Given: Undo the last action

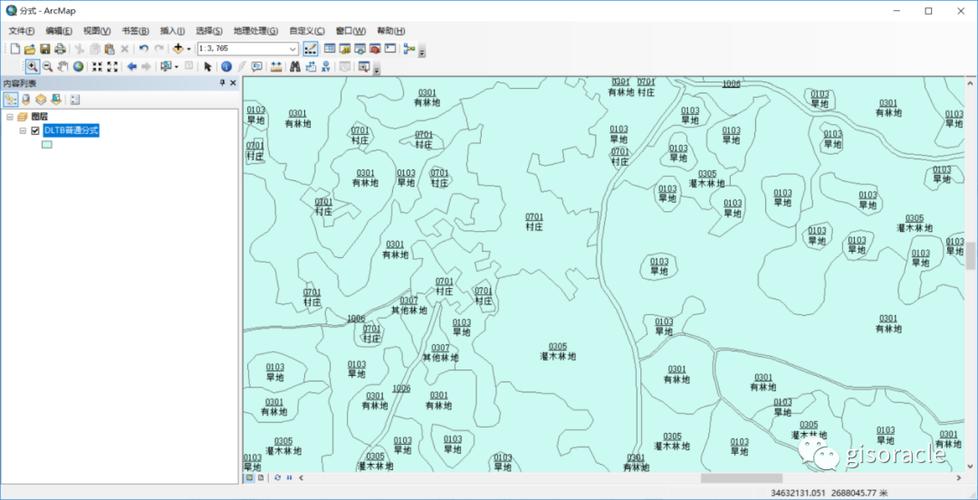Looking at the screenshot, I should click(143, 49).
